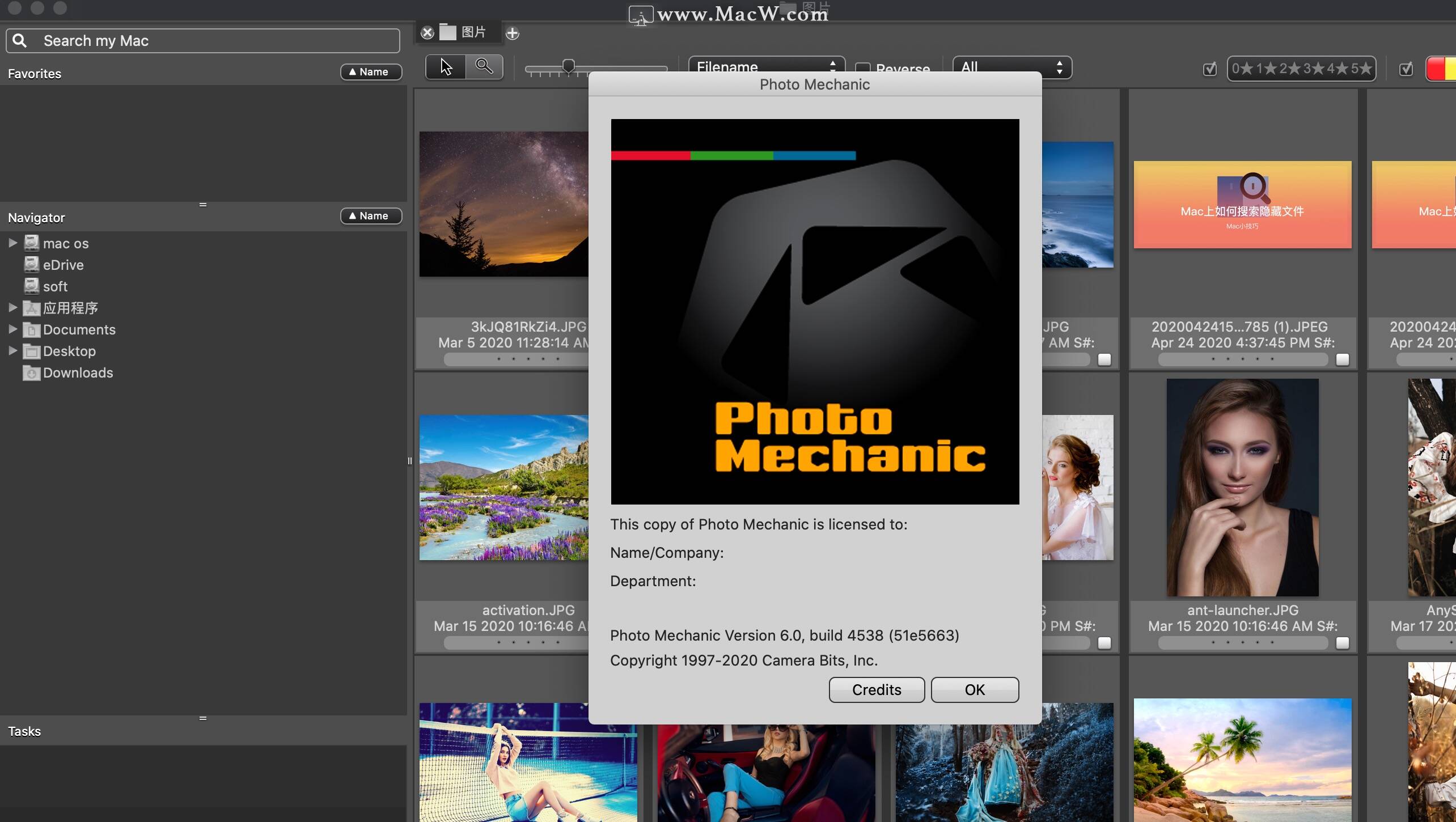The height and width of the screenshot is (822, 1456).
Task: Click the Credits button
Action: (877, 689)
